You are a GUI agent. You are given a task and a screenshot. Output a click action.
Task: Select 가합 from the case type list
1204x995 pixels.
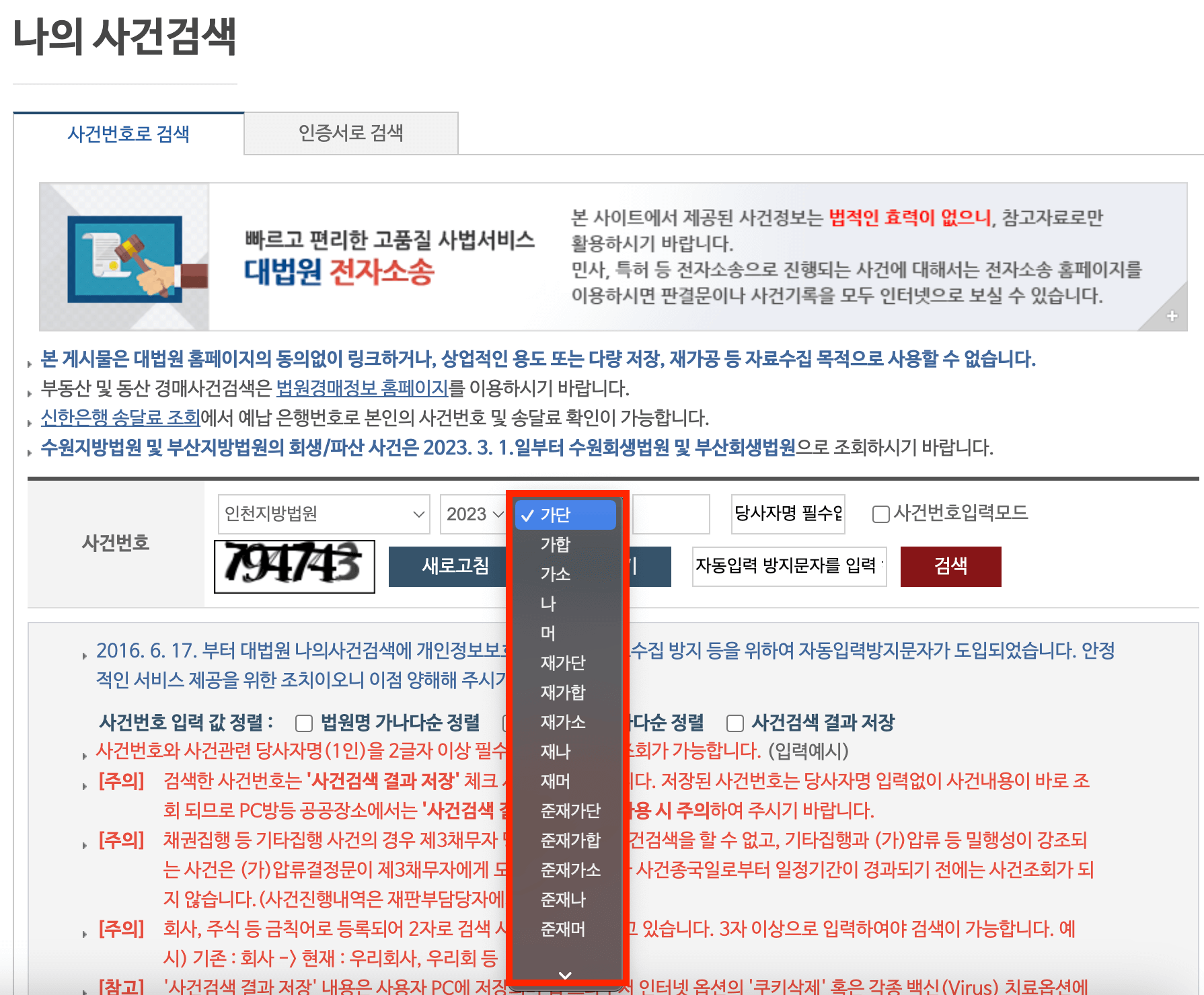[x=556, y=545]
